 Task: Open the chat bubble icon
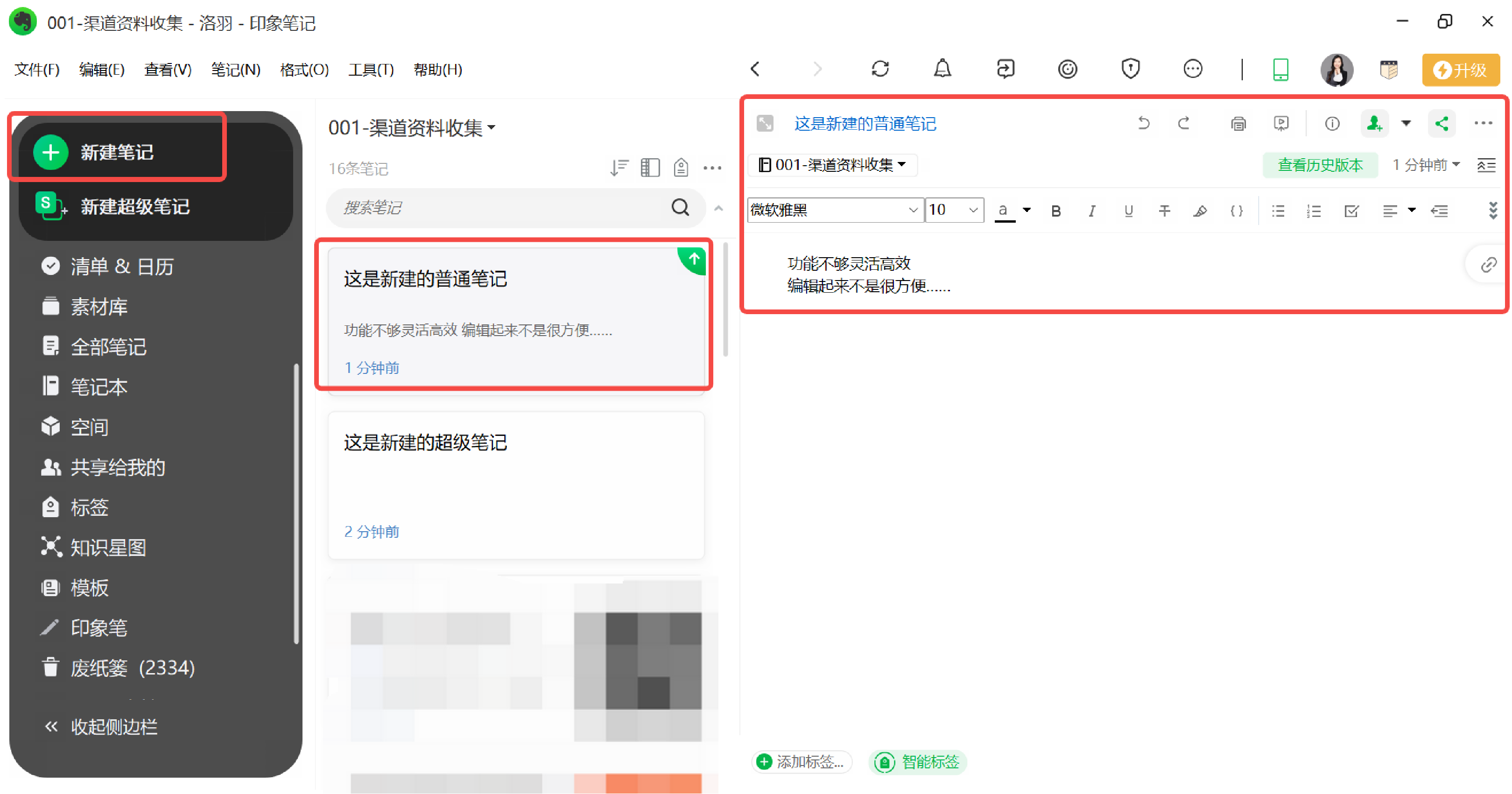tap(1192, 69)
